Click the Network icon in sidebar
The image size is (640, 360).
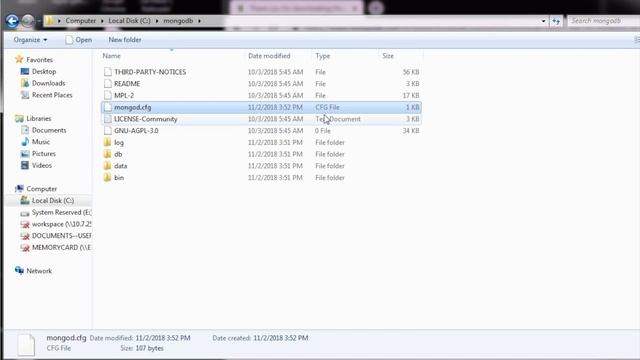point(19,271)
